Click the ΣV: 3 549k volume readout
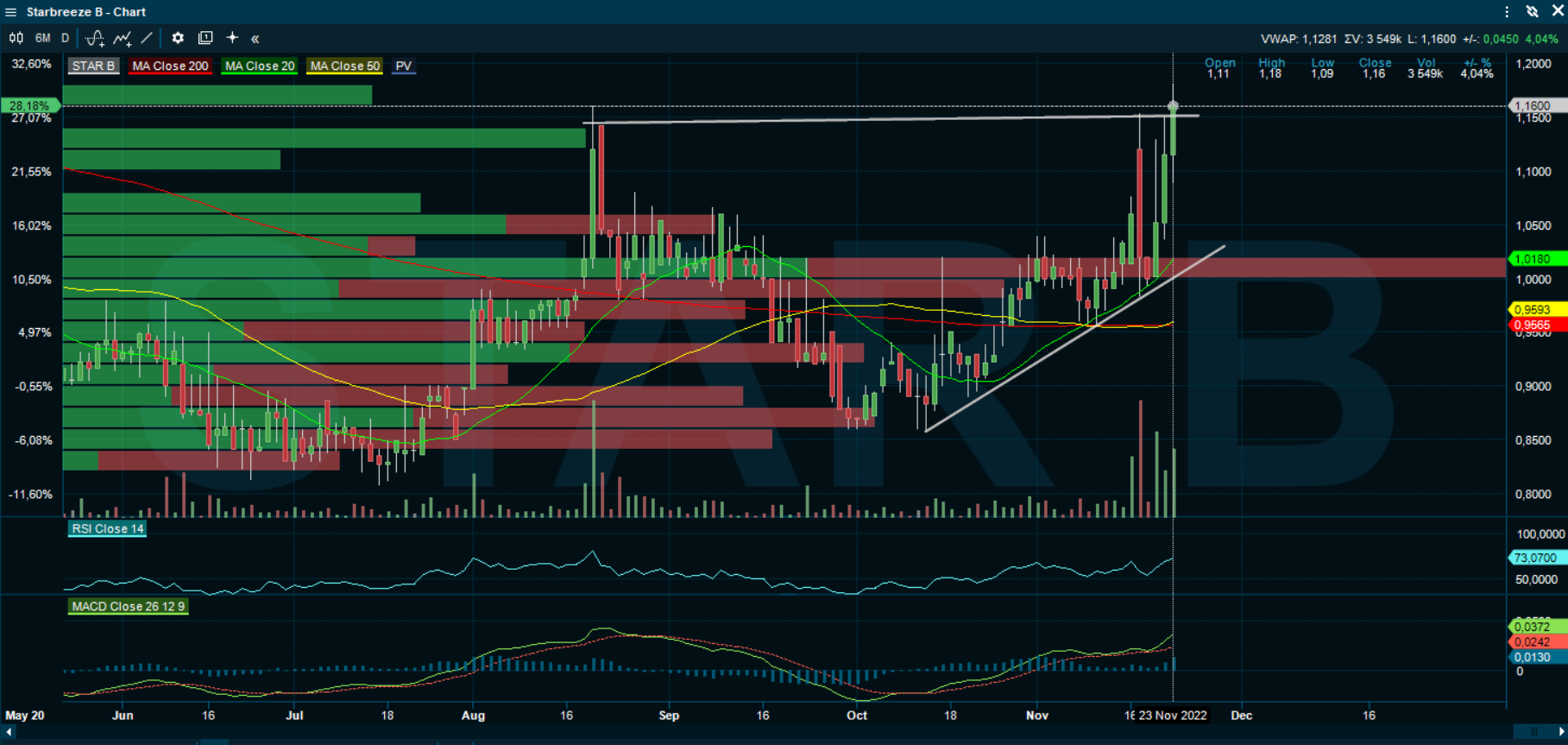The width and height of the screenshot is (1568, 745). pyautogui.click(x=1372, y=39)
